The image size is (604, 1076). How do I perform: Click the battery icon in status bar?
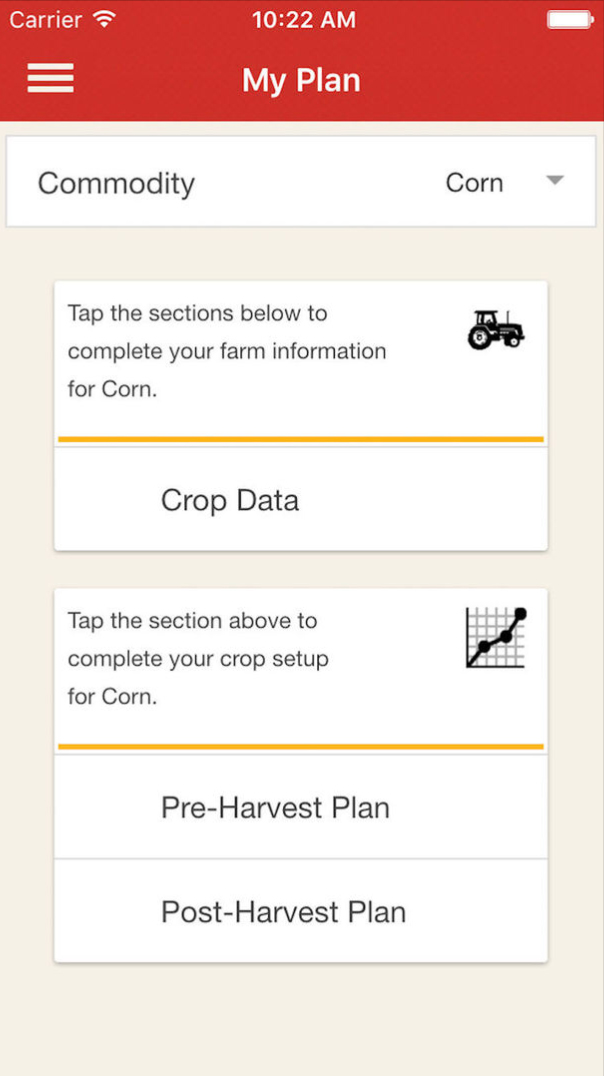coord(570,20)
